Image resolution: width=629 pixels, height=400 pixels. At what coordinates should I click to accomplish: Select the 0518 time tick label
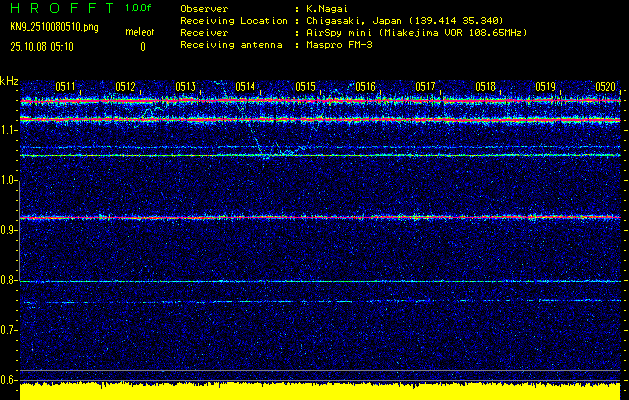pos(485,87)
